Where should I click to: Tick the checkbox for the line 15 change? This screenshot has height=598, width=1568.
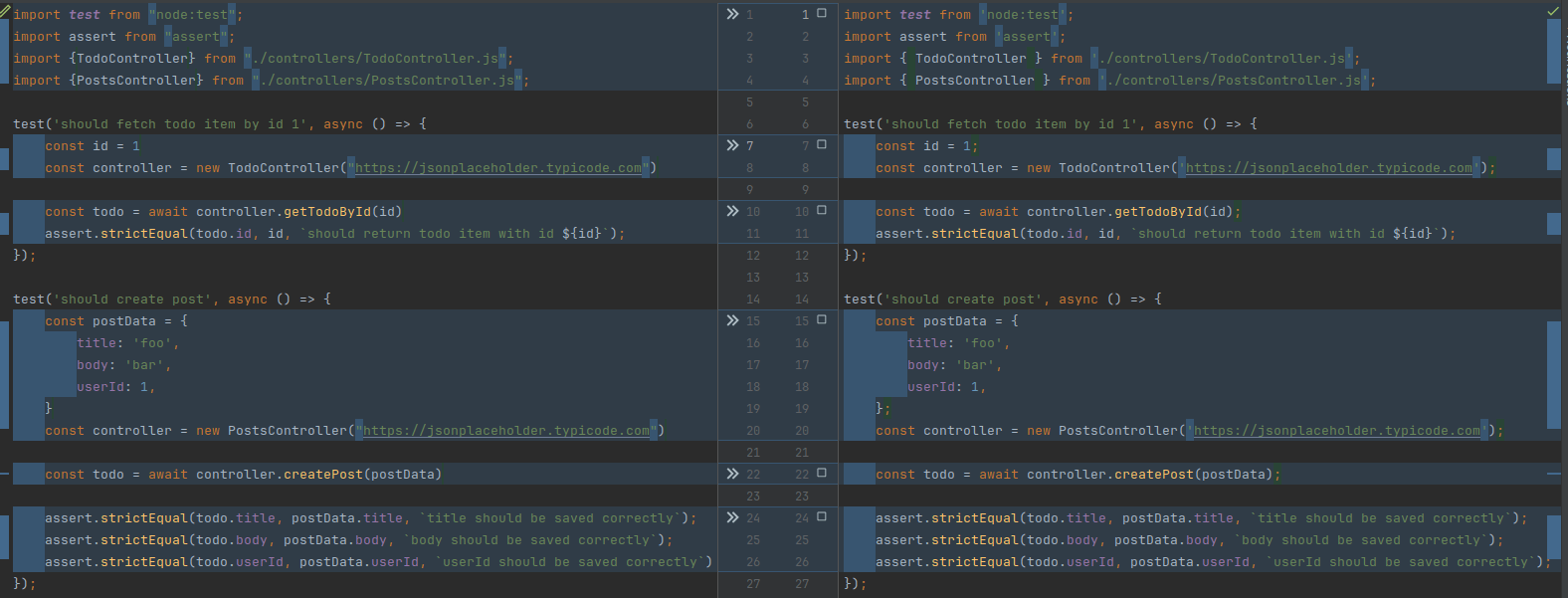tap(822, 320)
